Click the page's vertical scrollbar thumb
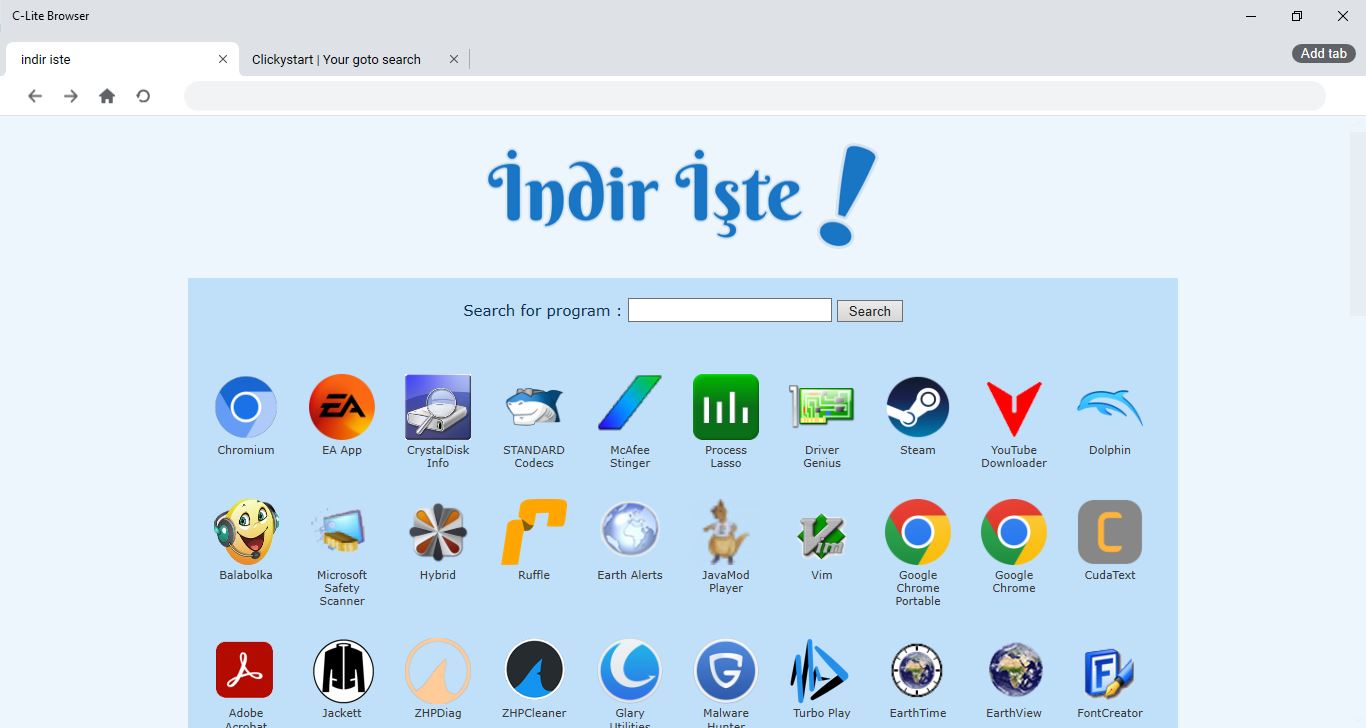The width and height of the screenshot is (1366, 728). 1358,223
